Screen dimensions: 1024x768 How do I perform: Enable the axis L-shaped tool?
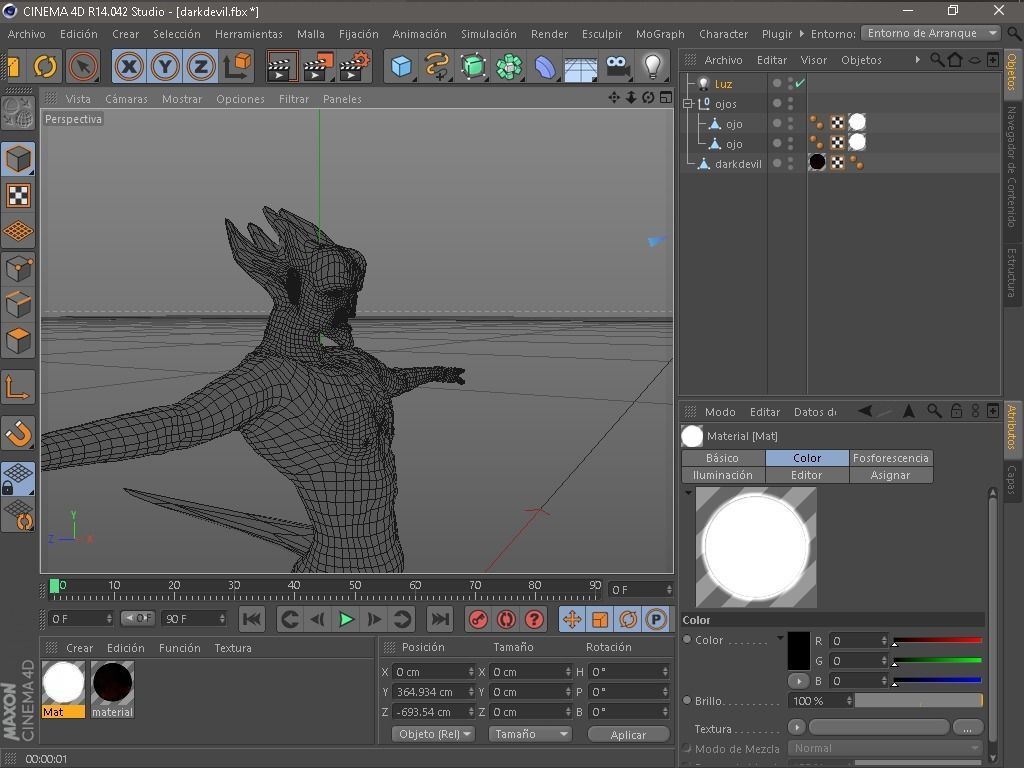[x=18, y=387]
